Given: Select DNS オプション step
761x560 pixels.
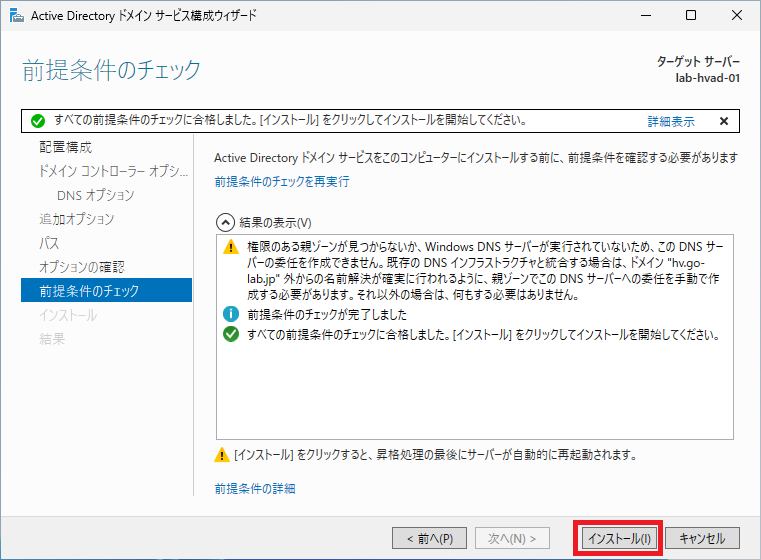Looking at the screenshot, I should (96, 195).
